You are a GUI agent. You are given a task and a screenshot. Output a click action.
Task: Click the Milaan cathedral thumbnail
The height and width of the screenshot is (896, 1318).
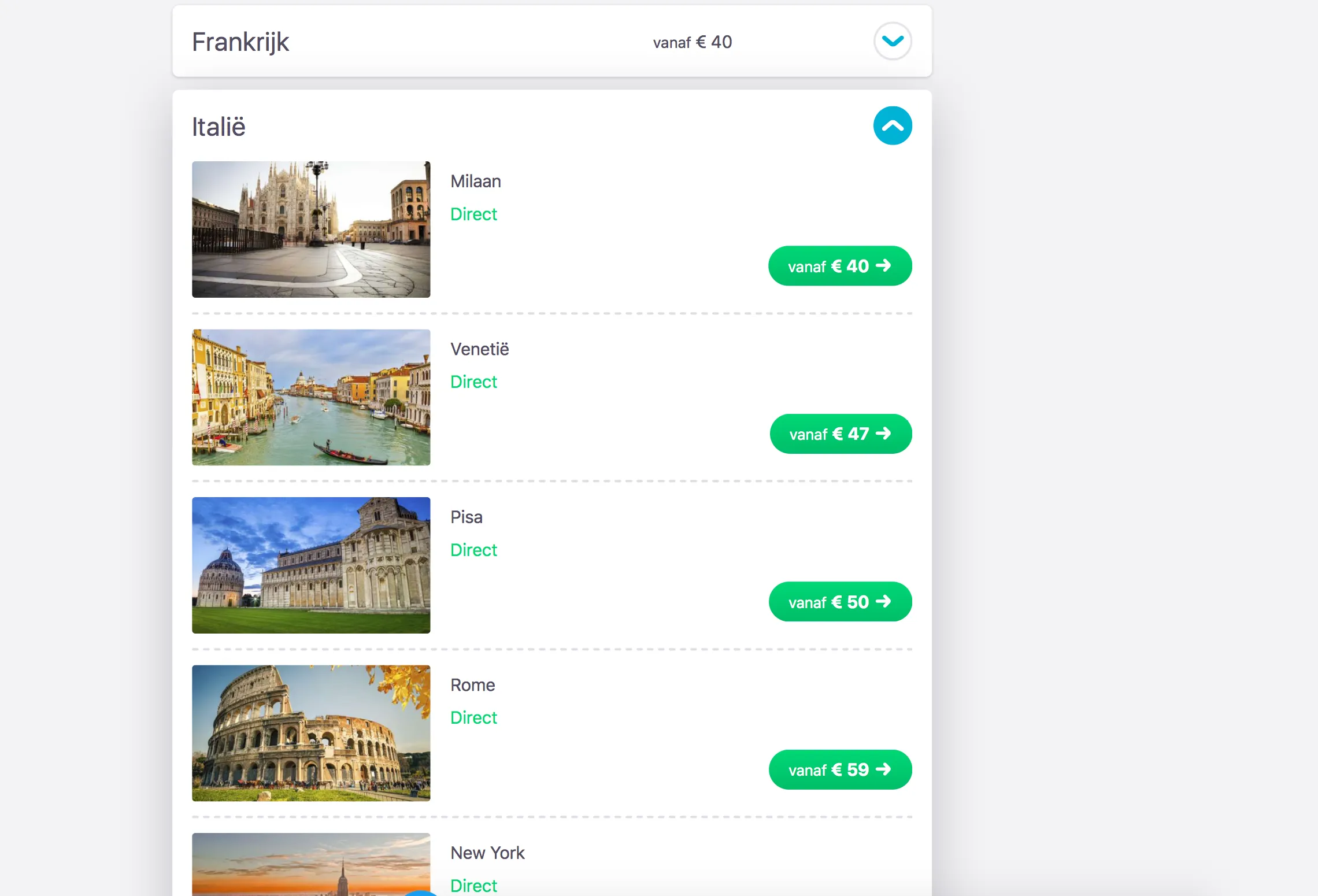pyautogui.click(x=311, y=229)
